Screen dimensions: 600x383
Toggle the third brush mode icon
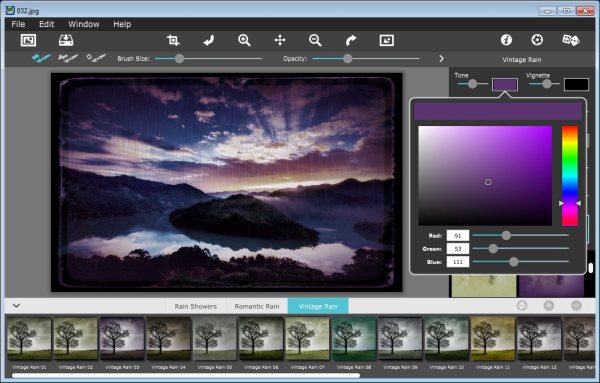click(96, 58)
